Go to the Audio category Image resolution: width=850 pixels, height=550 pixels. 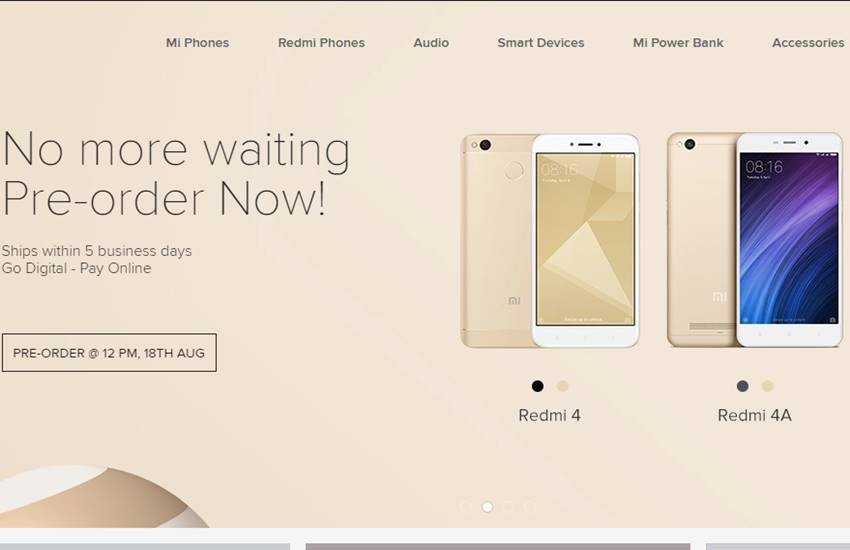coord(431,43)
